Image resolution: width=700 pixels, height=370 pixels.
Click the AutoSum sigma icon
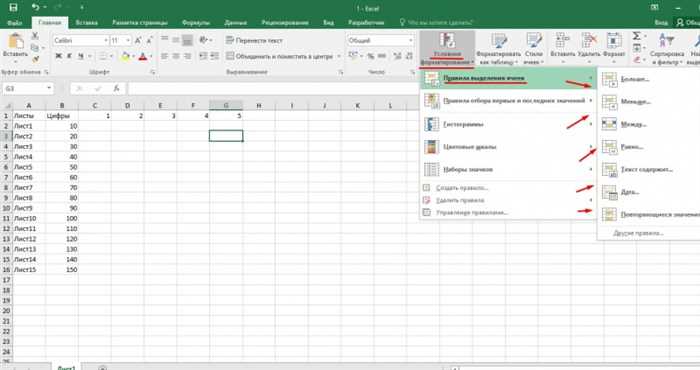point(637,36)
